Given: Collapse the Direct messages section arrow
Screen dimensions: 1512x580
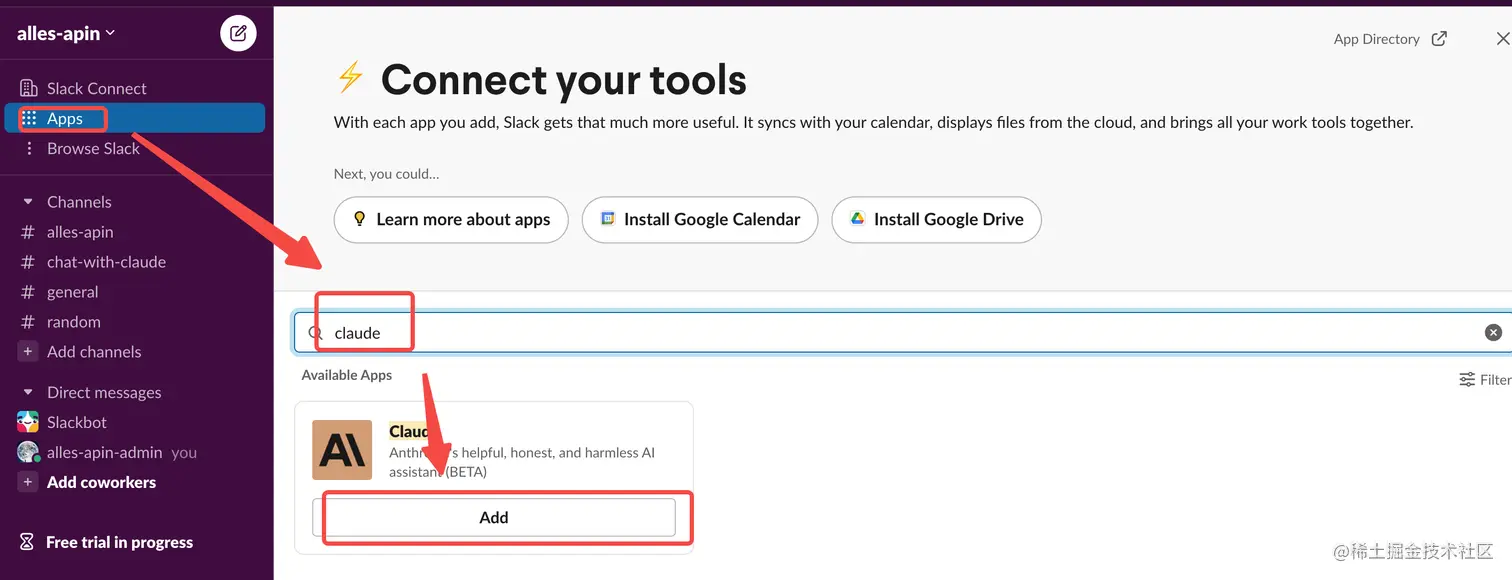Looking at the screenshot, I should [28, 393].
